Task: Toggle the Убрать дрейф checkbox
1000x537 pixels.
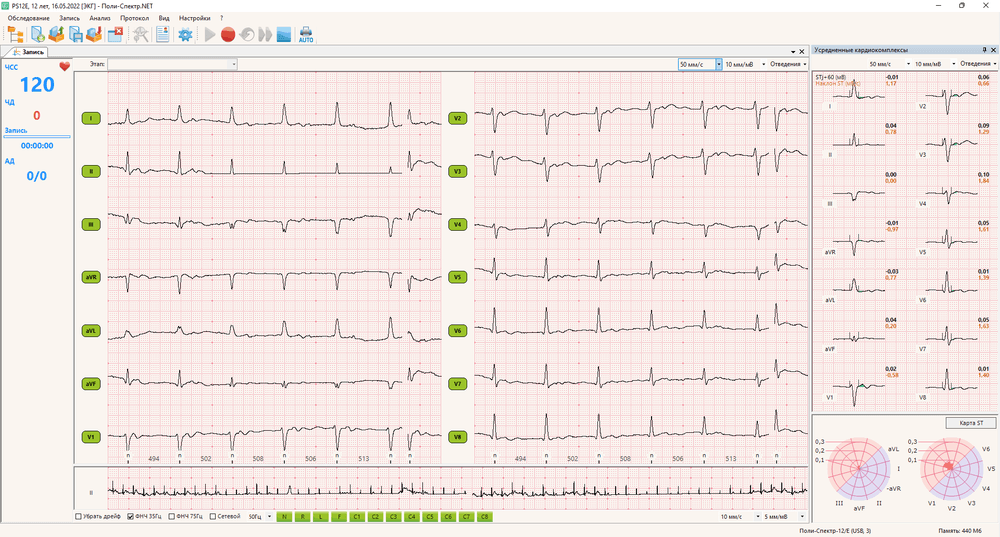Action: tap(78, 517)
